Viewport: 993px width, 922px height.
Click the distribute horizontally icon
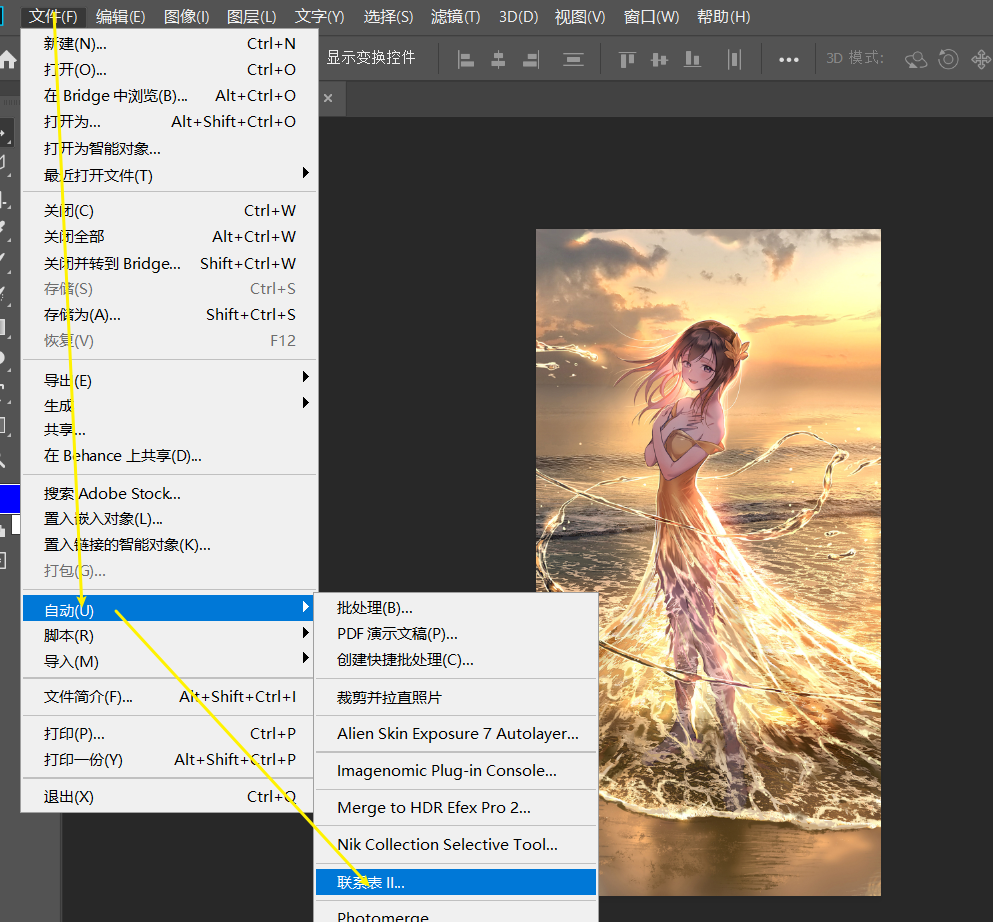click(734, 60)
